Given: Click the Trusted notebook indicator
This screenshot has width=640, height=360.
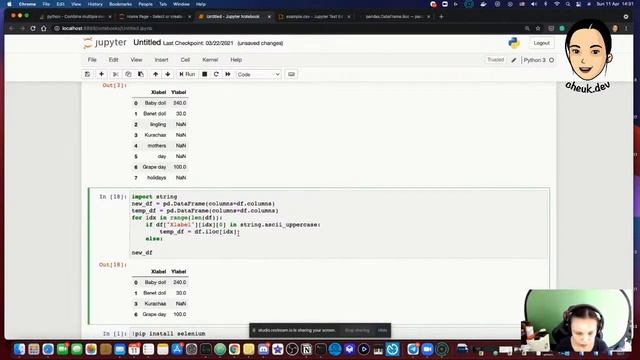Looking at the screenshot, I should [496, 60].
